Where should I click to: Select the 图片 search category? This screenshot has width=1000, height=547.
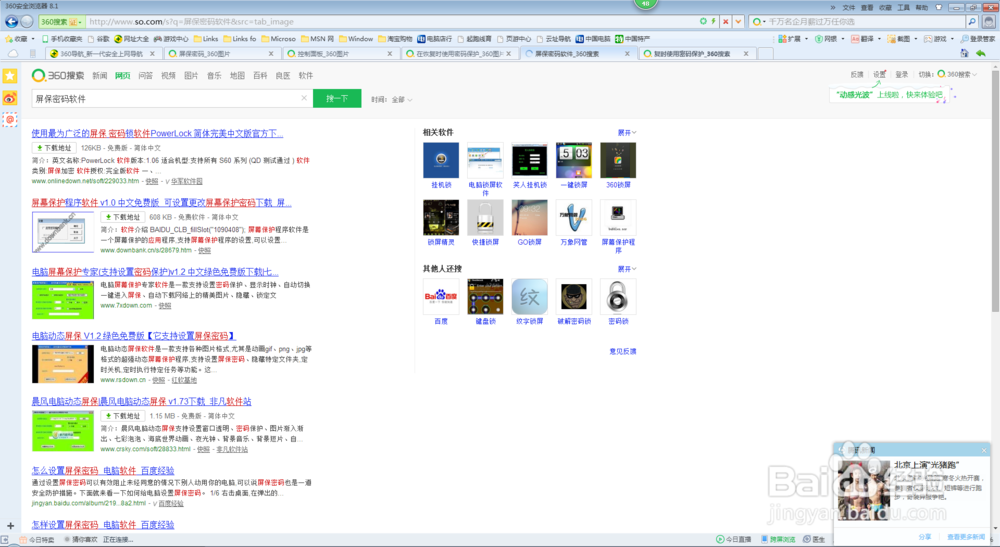191,75
